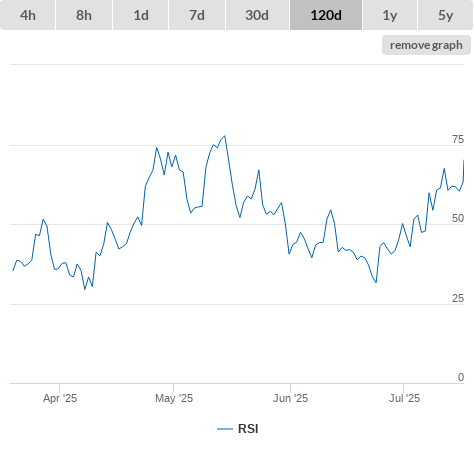Image resolution: width=474 pixels, height=455 pixels.
Task: Switch to the 5y range tab
Action: click(445, 15)
